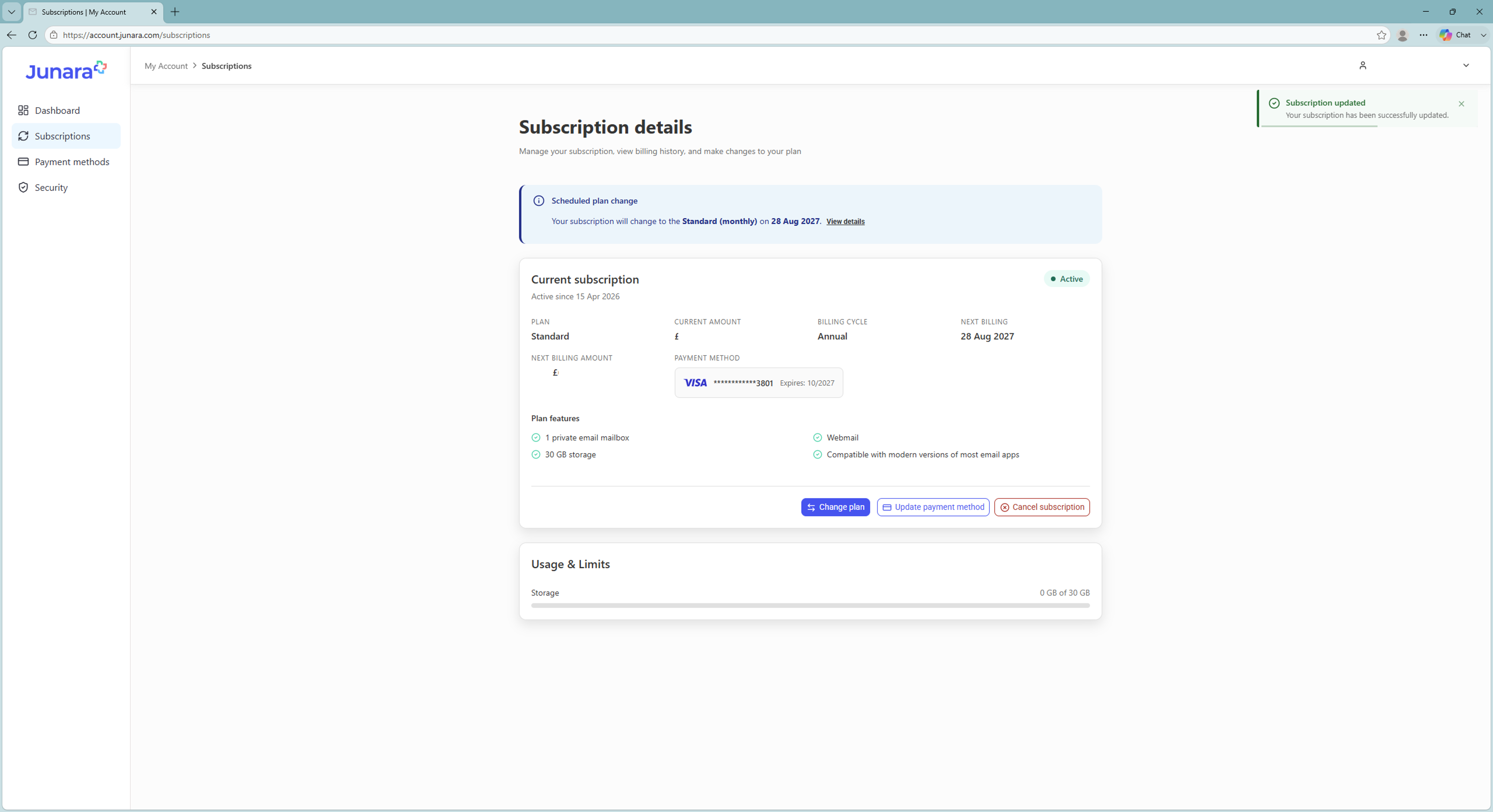Screen dimensions: 1493x812
Task: Dismiss the Subscription updated notification
Action: (x=1461, y=104)
